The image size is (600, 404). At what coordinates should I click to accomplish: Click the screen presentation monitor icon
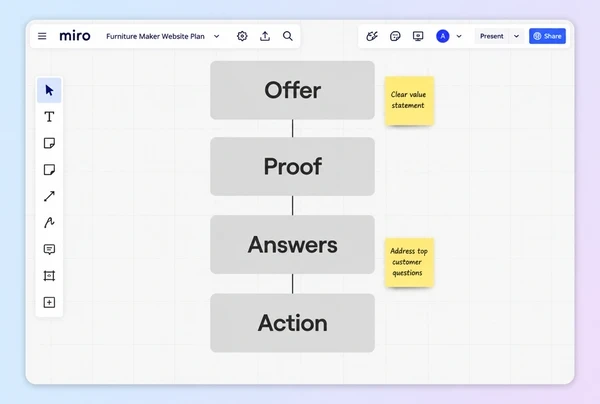pos(418,36)
